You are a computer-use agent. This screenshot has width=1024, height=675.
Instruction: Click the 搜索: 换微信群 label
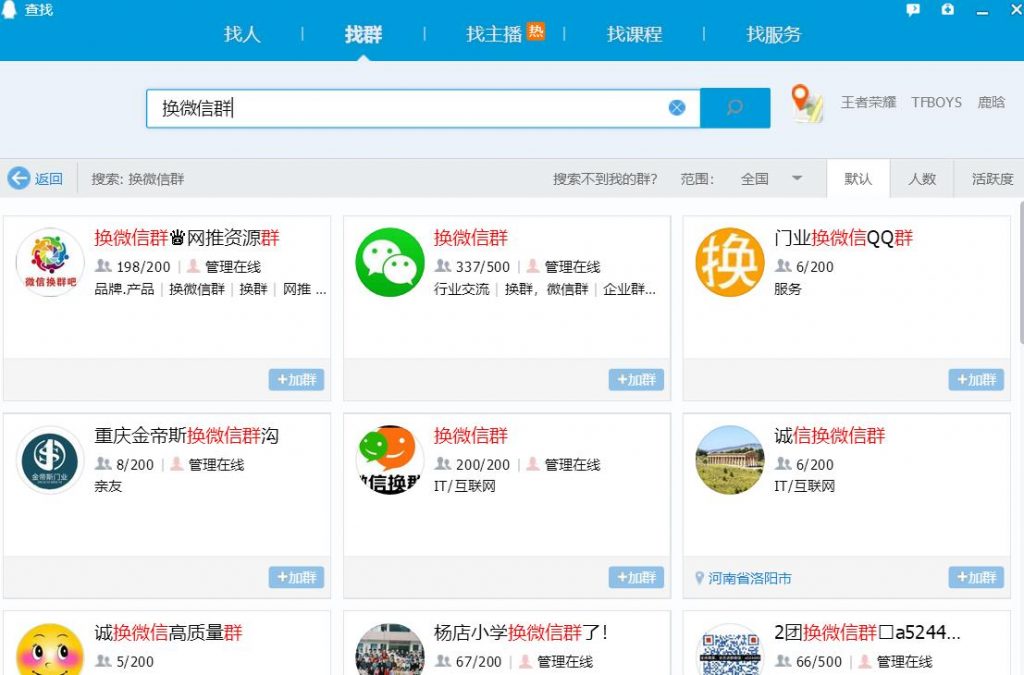138,178
